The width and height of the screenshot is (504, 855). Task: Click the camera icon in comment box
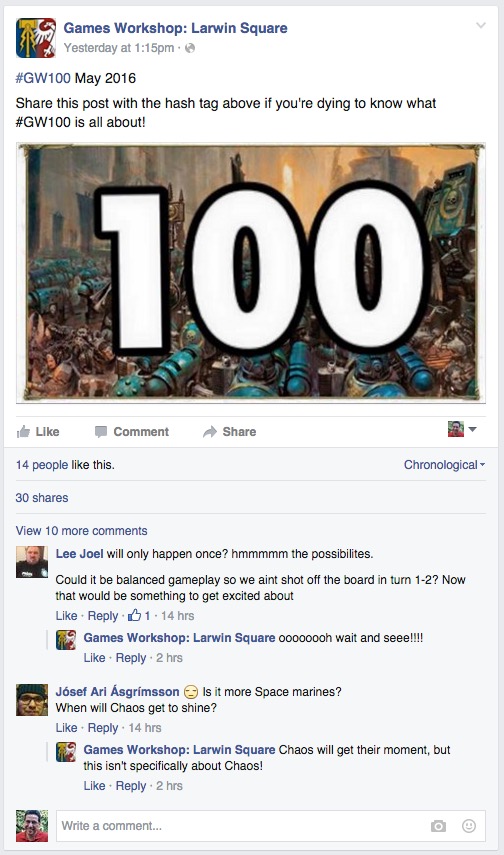click(438, 826)
